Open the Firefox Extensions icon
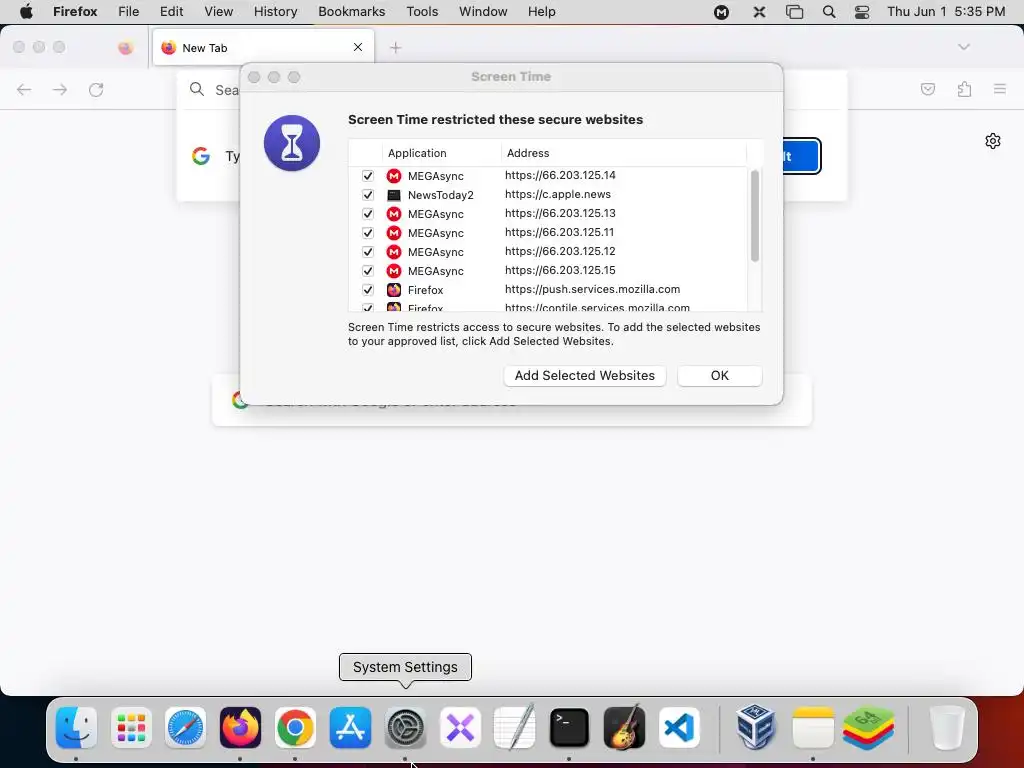This screenshot has width=1024, height=768. (964, 89)
